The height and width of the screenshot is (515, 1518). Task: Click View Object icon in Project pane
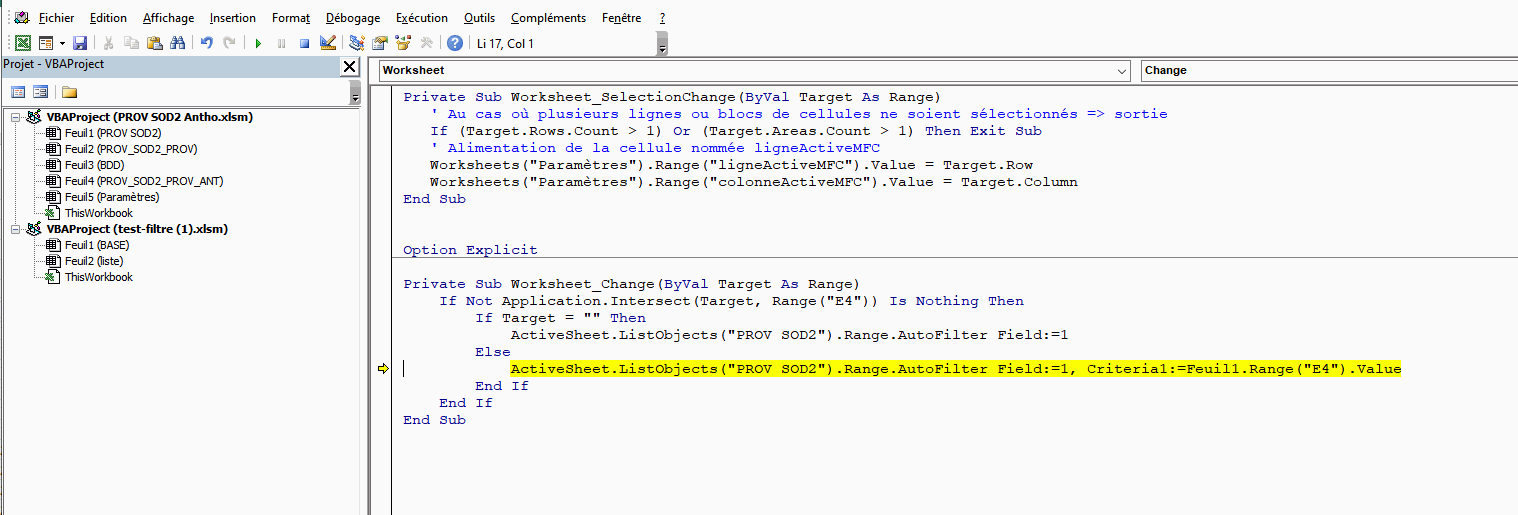(x=41, y=92)
